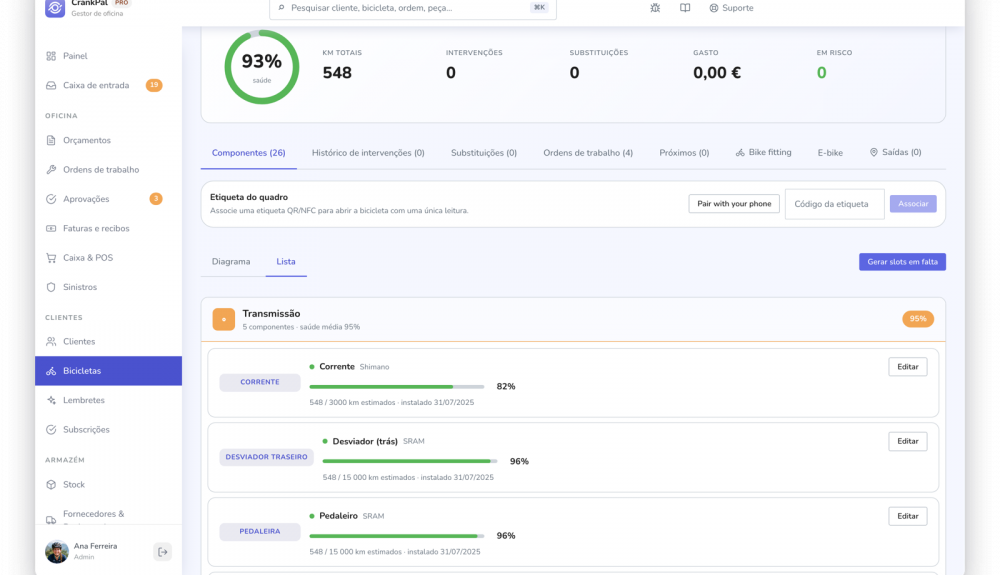Click the Ordens de trabalho wrench icon

(51, 170)
